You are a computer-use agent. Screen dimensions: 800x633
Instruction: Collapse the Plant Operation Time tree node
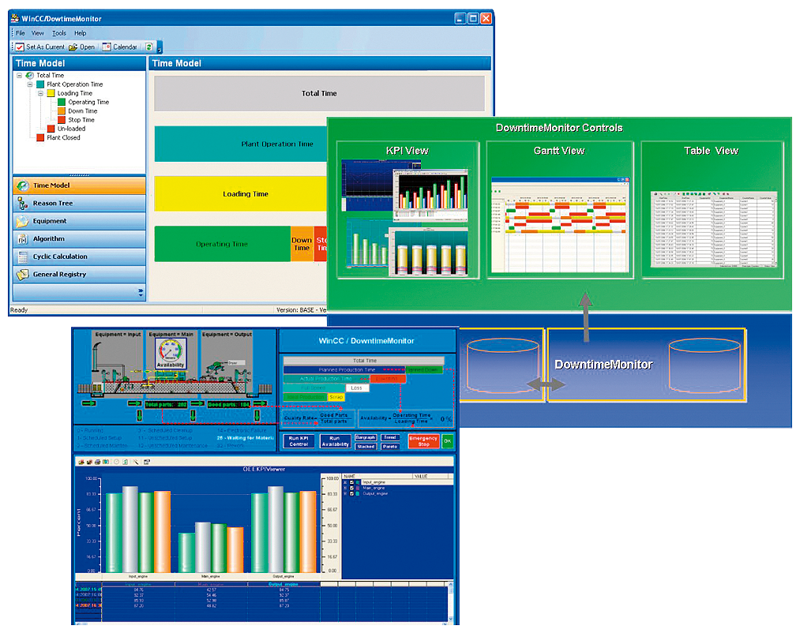click(30, 84)
